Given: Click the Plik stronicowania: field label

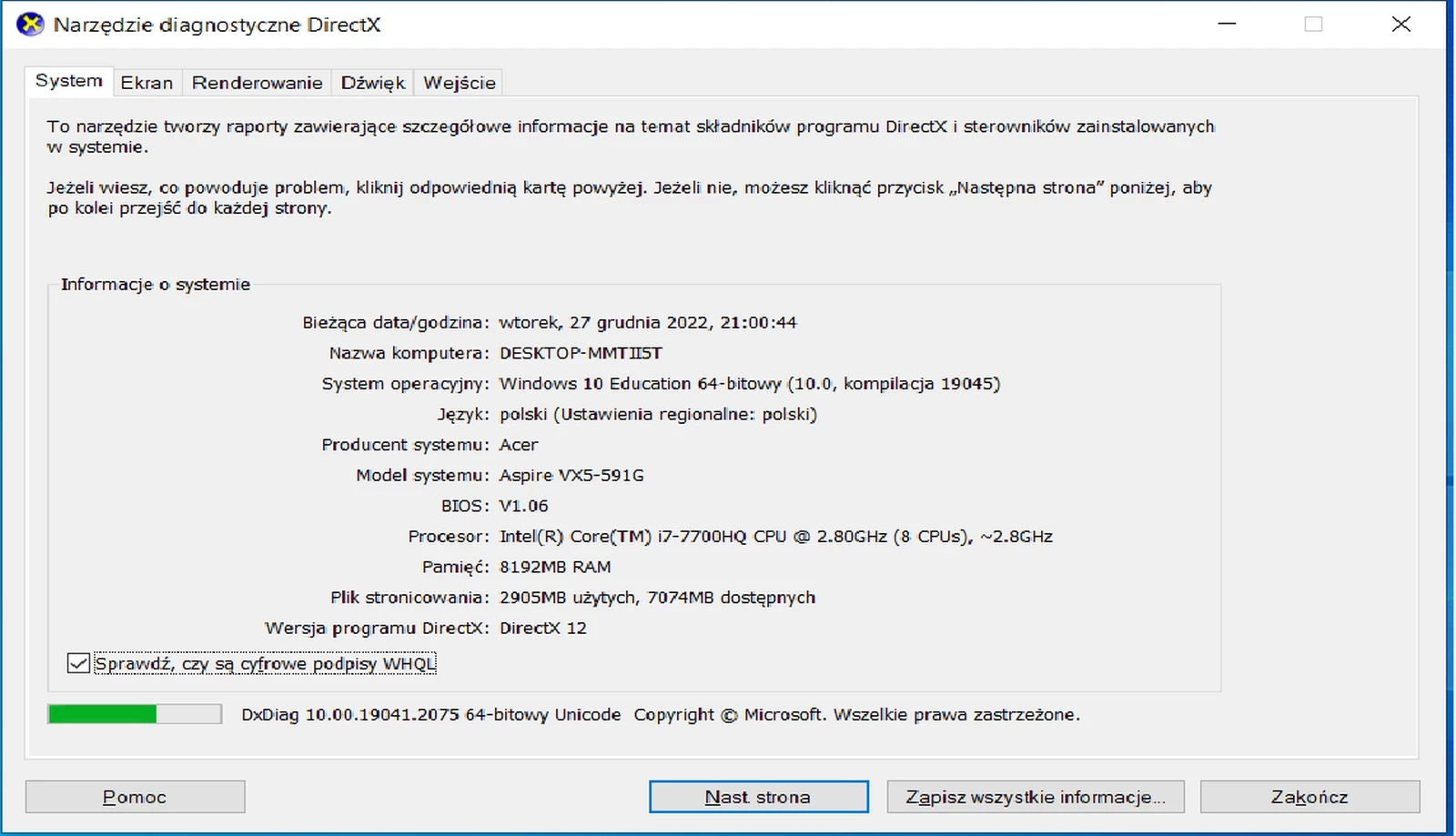Looking at the screenshot, I should point(409,598).
